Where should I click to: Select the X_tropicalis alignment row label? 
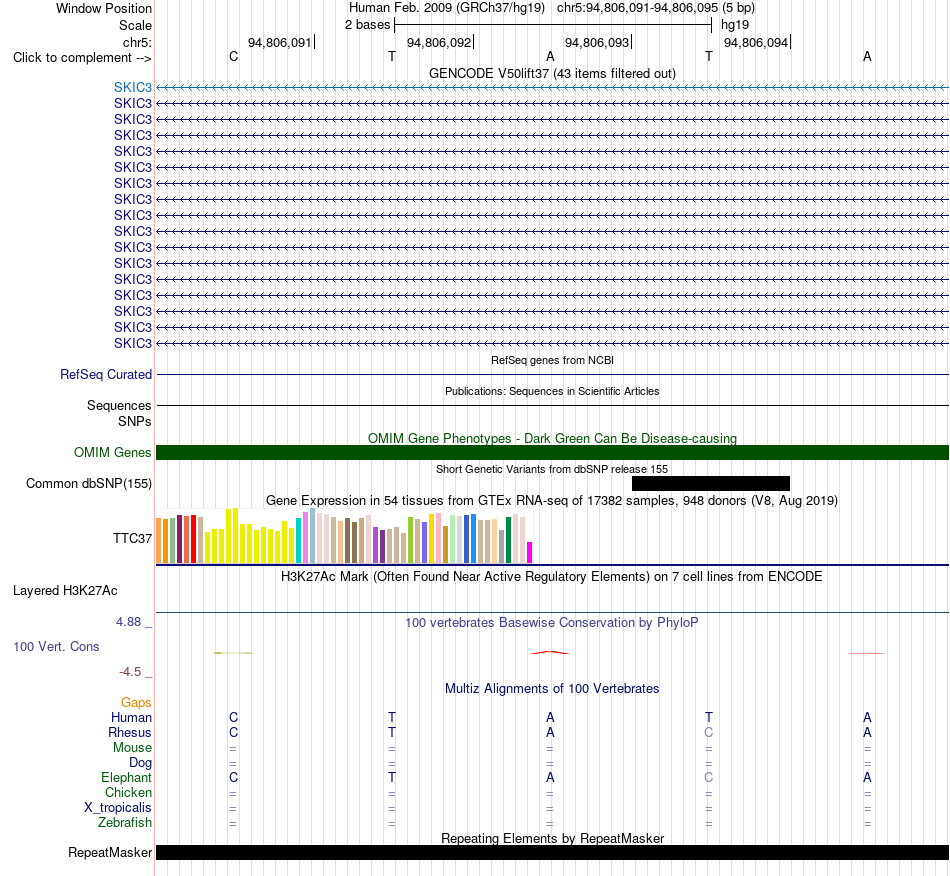pos(118,808)
